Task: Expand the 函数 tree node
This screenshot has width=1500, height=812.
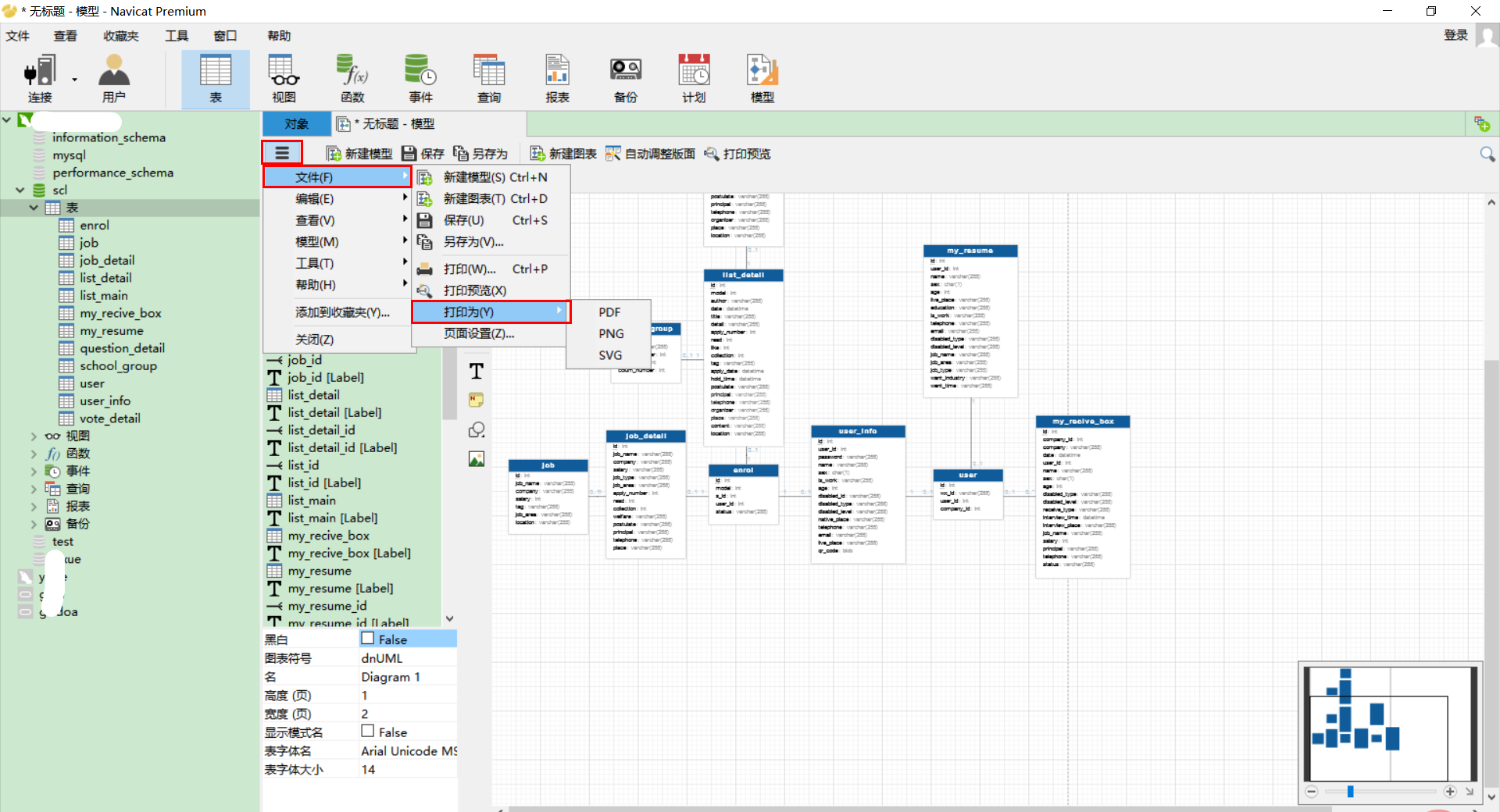Action: (34, 454)
